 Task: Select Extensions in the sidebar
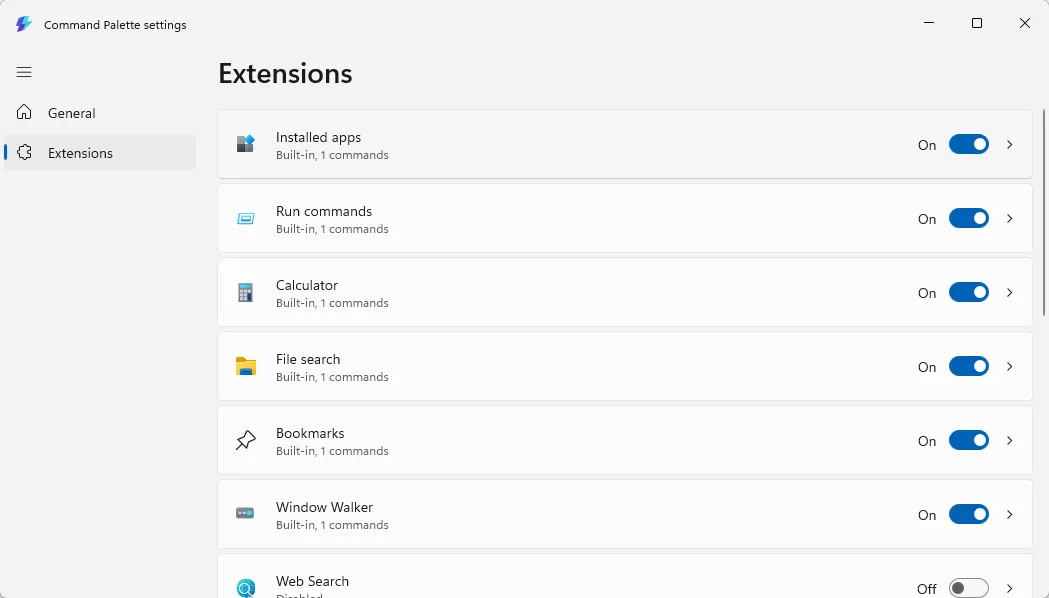pyautogui.click(x=80, y=153)
